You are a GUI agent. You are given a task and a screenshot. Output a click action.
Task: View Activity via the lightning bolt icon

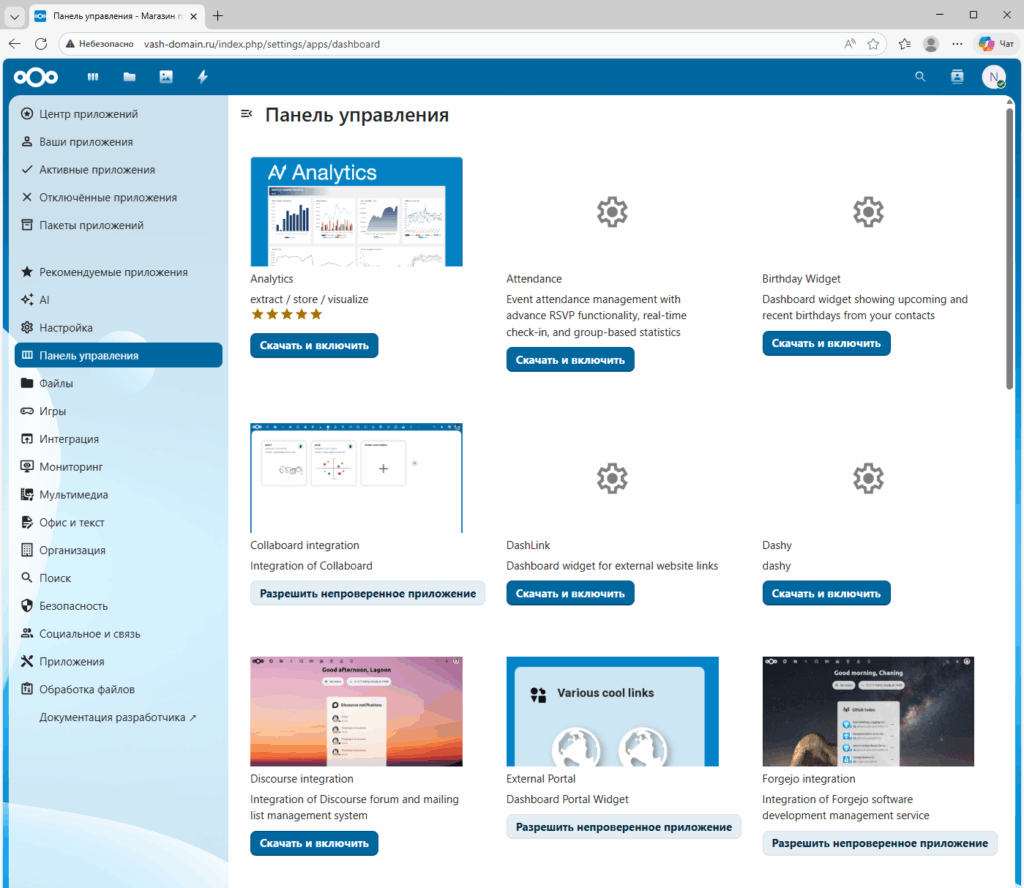coord(202,76)
